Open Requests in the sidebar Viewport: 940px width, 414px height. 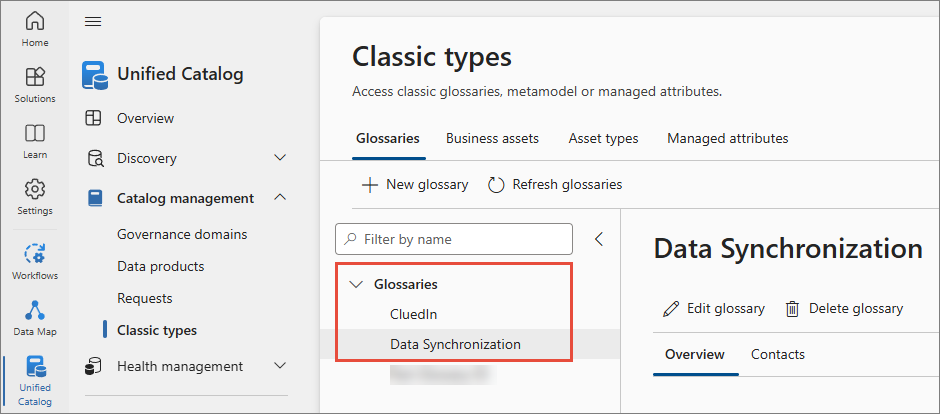pyautogui.click(x=145, y=298)
